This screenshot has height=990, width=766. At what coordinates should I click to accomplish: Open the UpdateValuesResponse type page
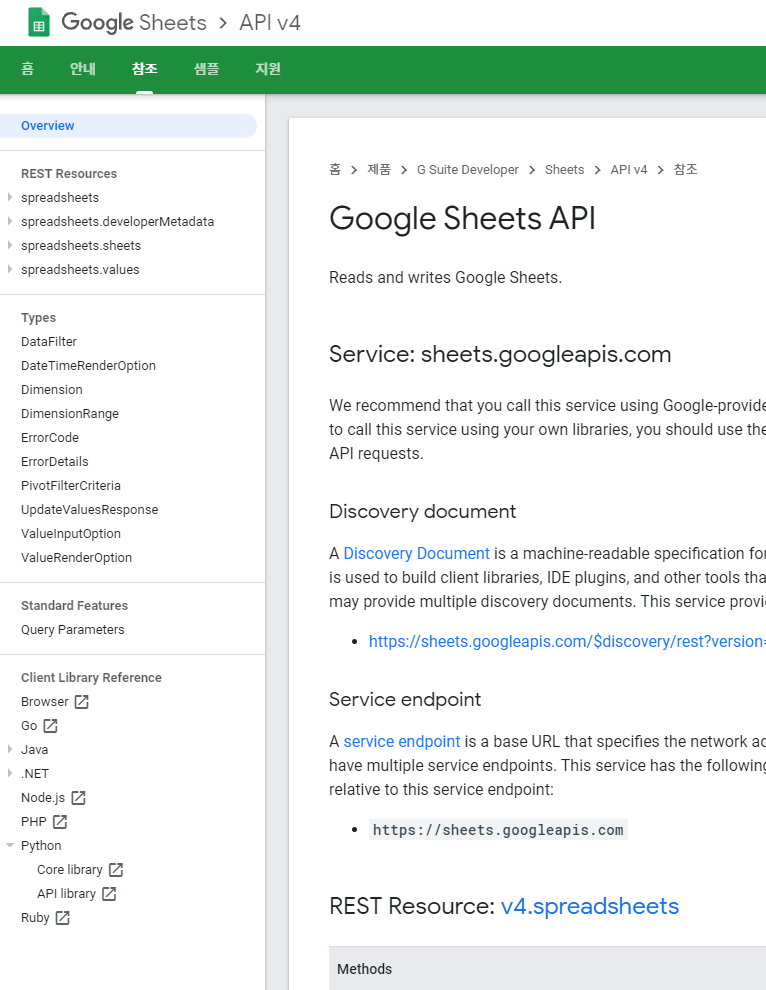tap(90, 510)
